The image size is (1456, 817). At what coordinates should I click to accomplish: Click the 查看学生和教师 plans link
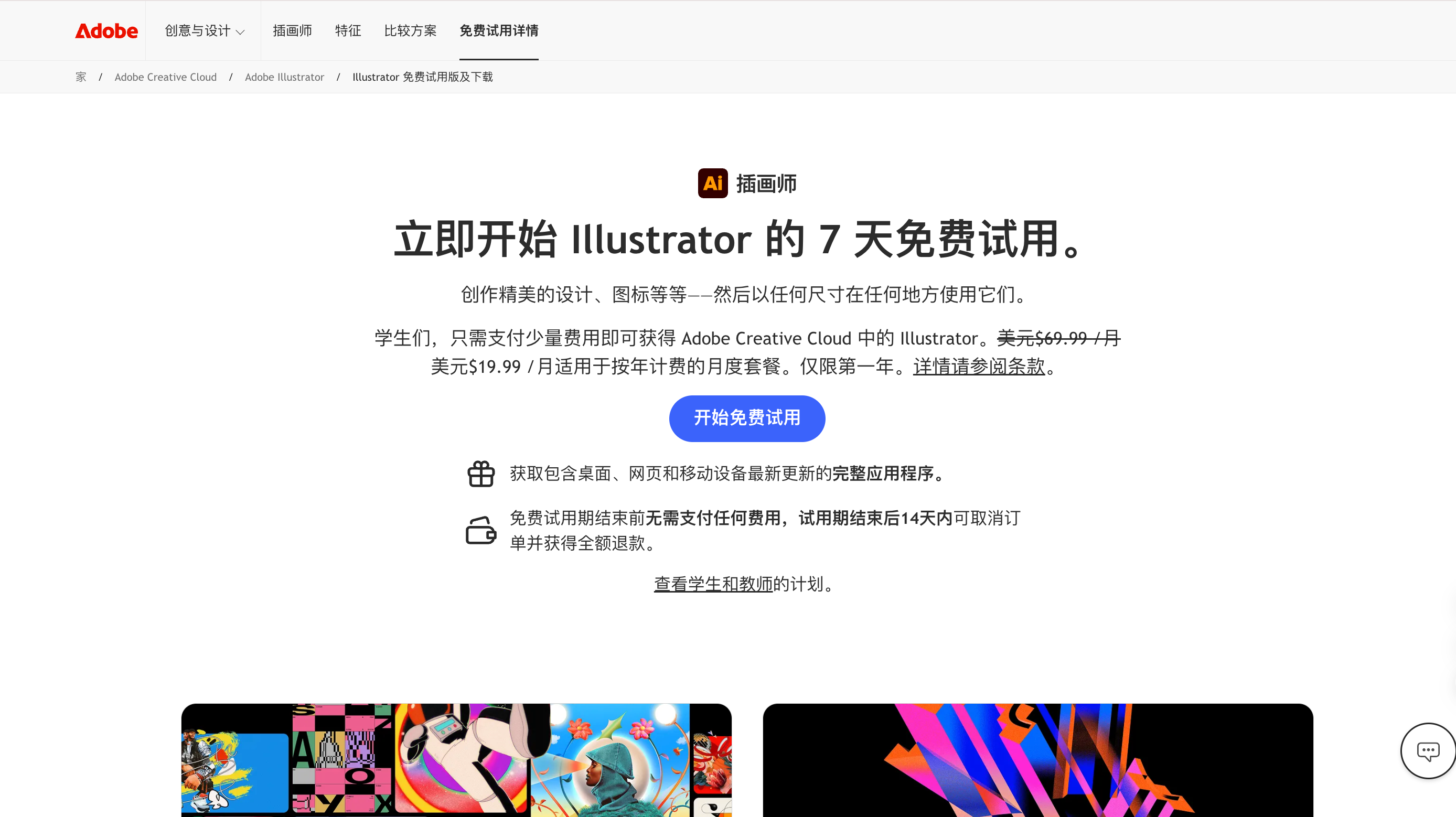tap(713, 584)
